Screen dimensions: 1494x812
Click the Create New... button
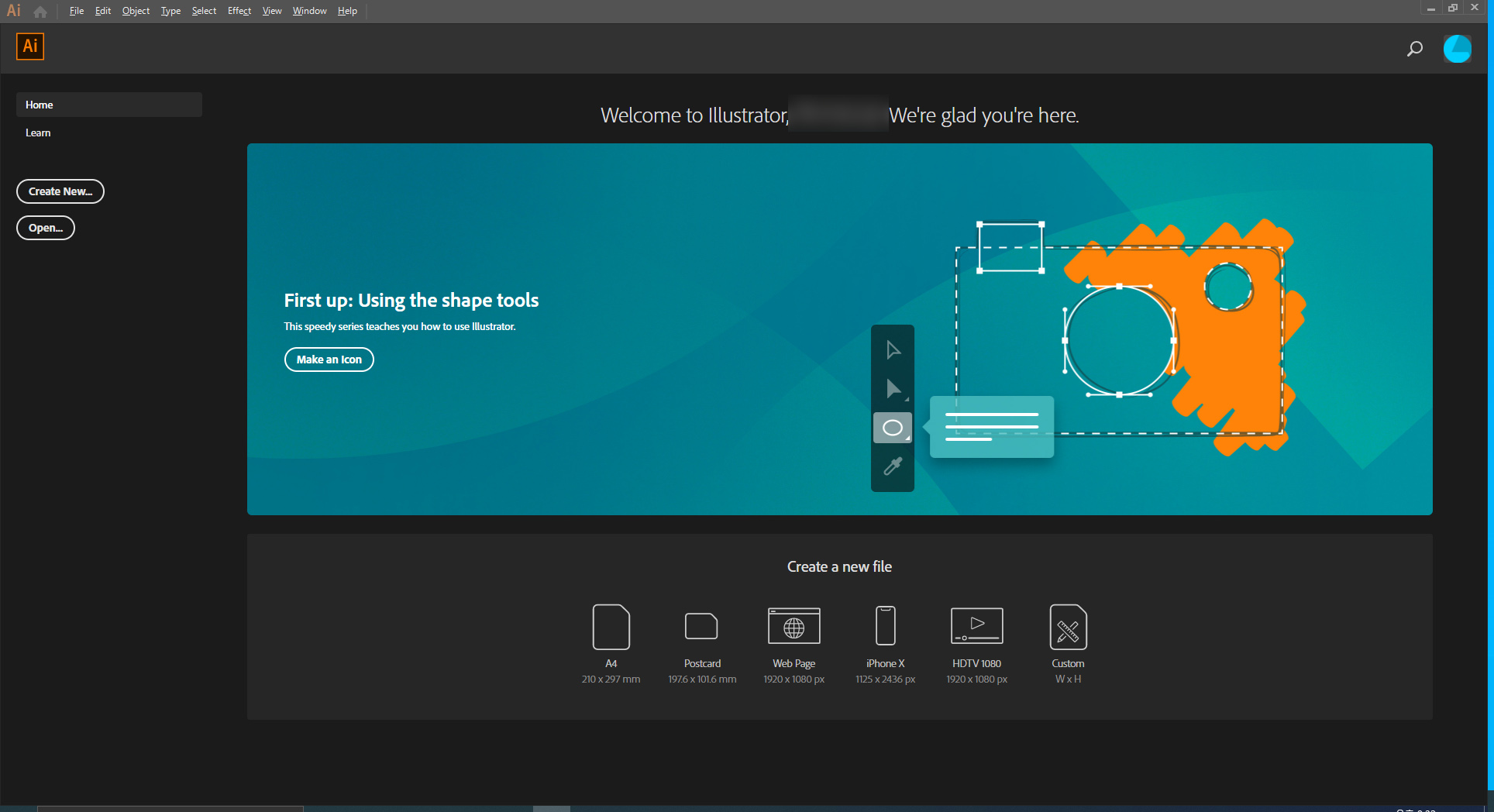tap(60, 191)
